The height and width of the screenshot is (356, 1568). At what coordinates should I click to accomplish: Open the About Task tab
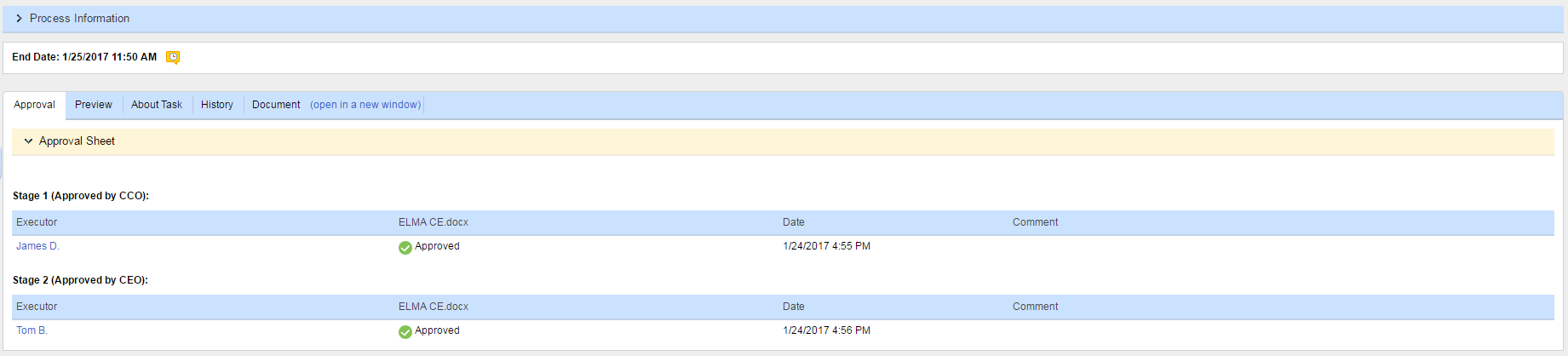coord(157,105)
